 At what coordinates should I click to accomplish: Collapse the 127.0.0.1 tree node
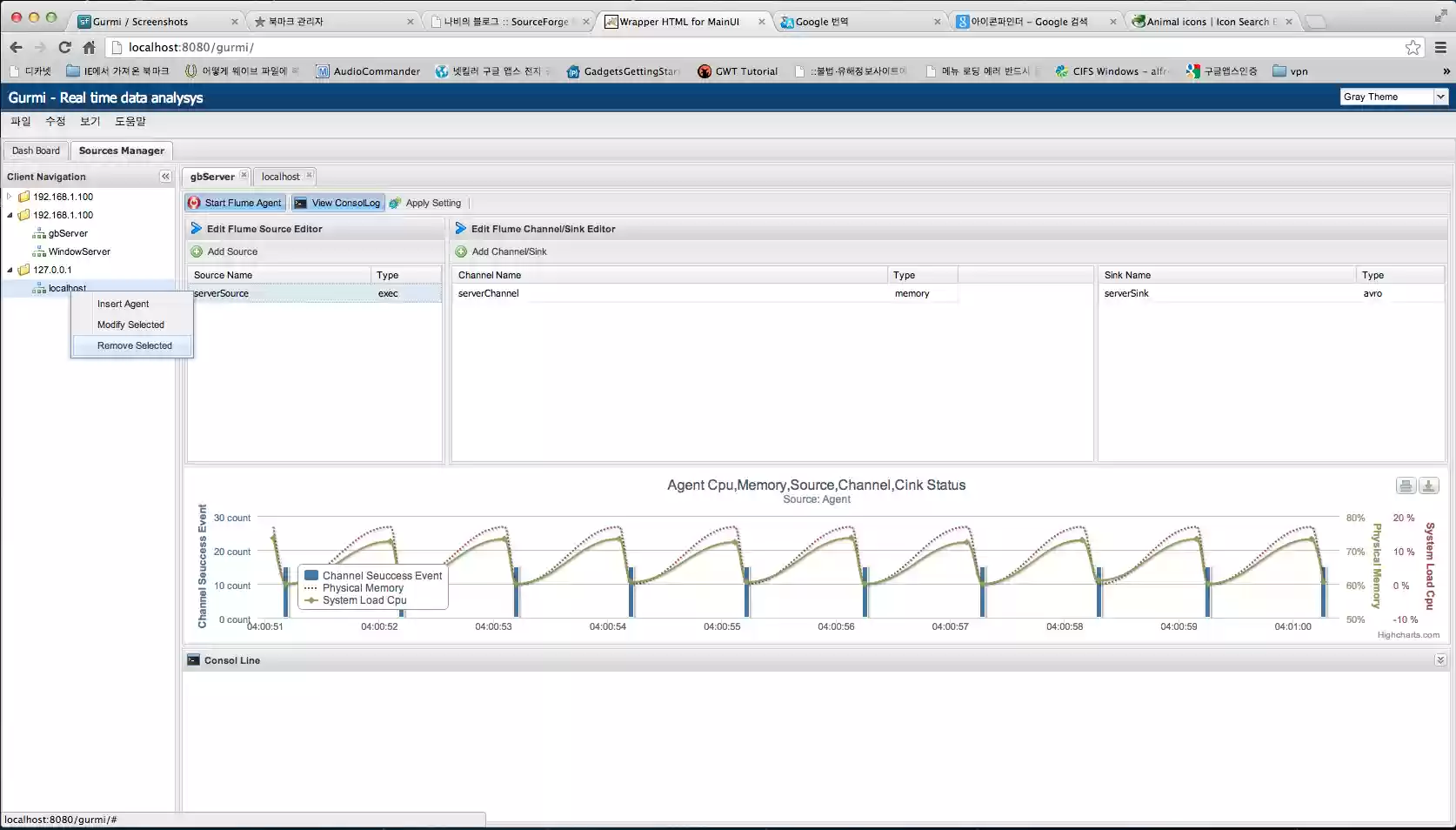(10, 270)
